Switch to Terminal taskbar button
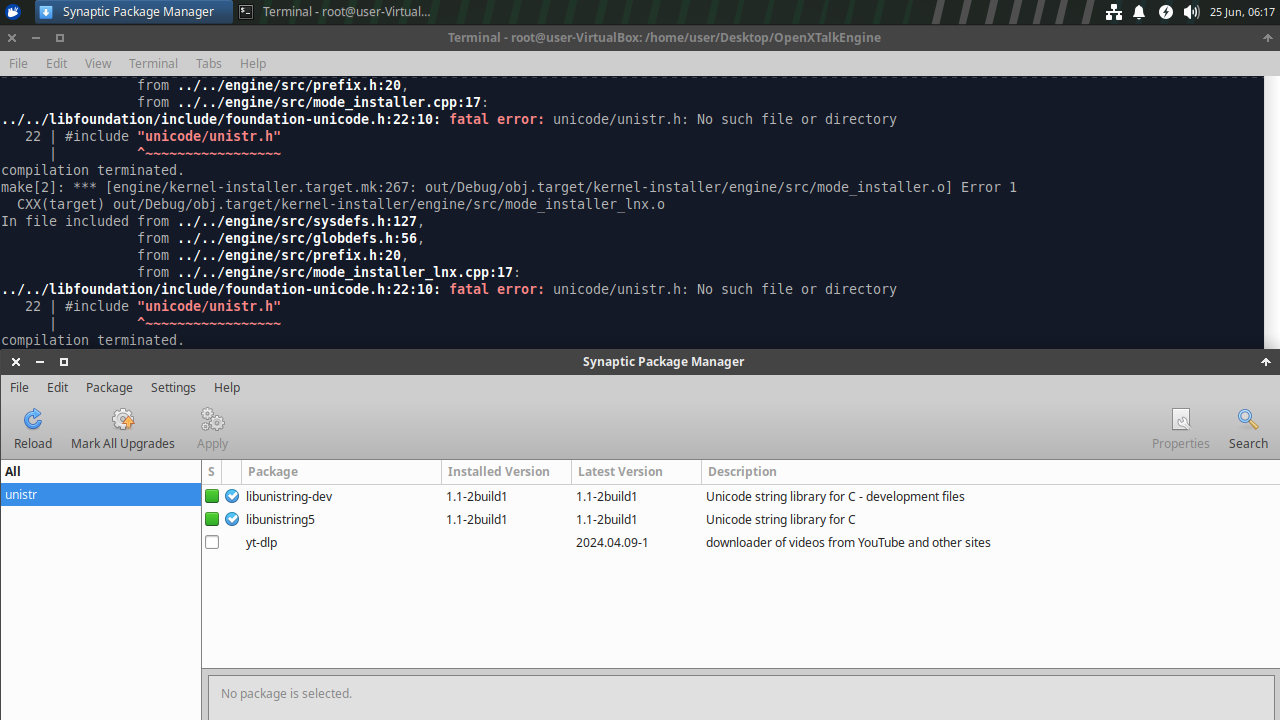Viewport: 1280px width, 720px height. pyautogui.click(x=335, y=12)
